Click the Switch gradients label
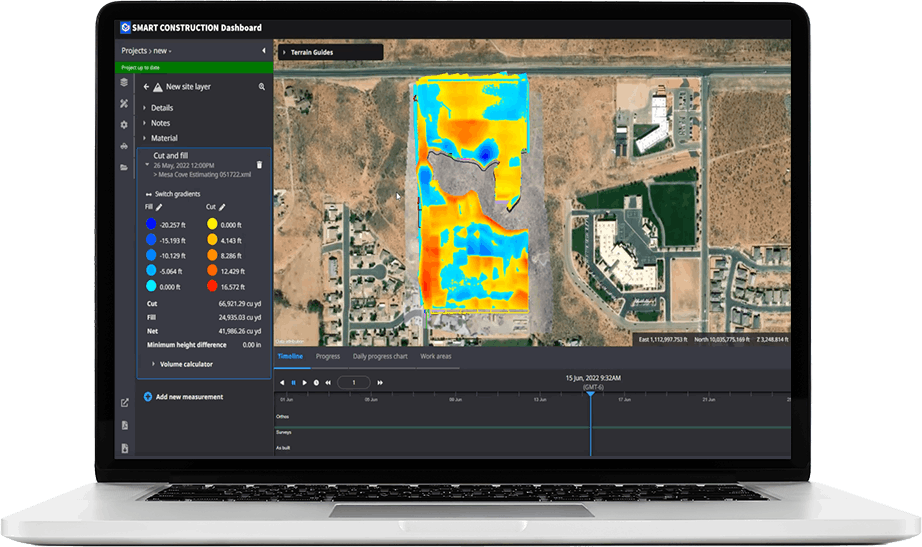Viewport: 922px width, 547px height. [178, 194]
